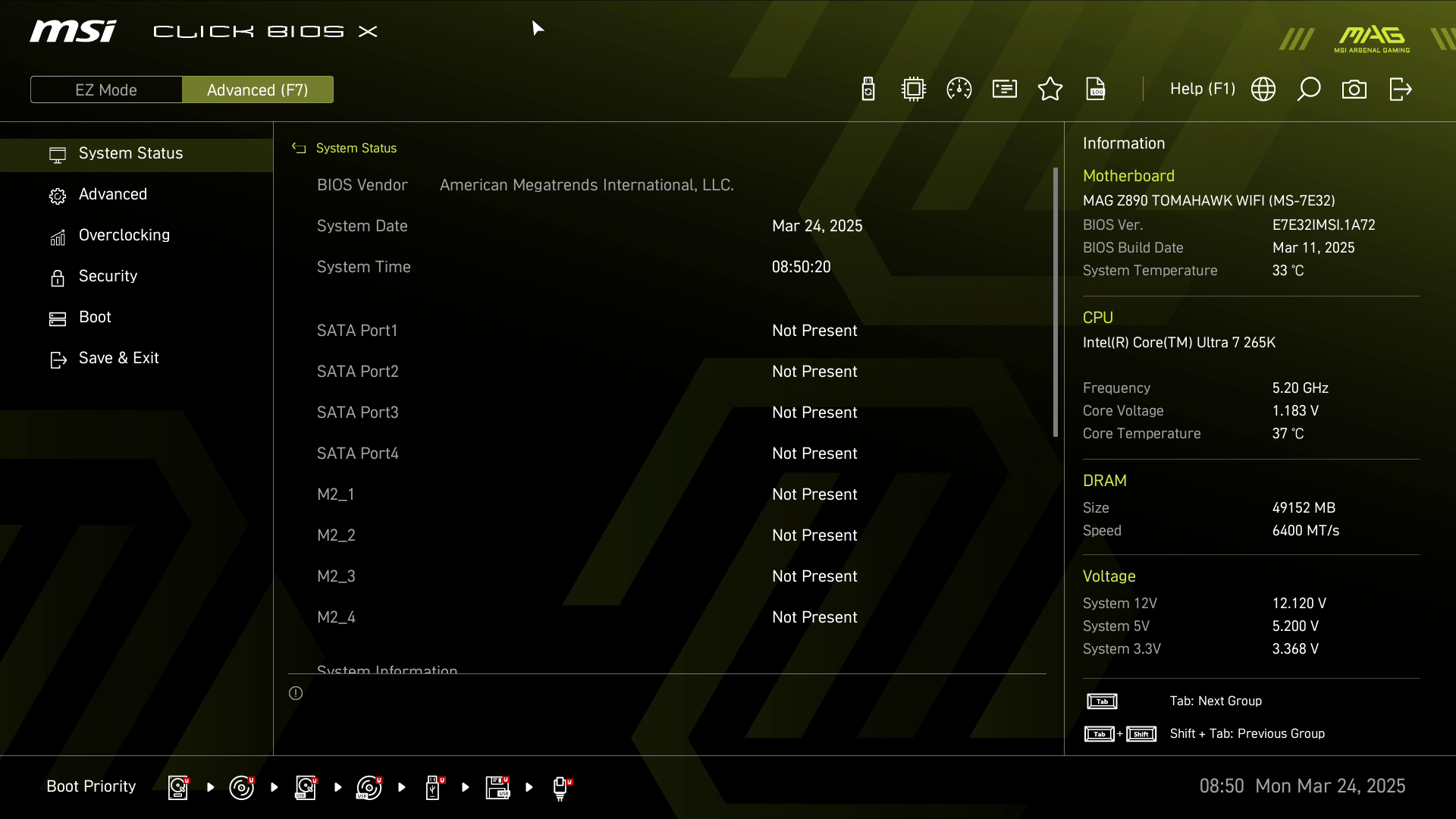1456x819 pixels.
Task: Click the star favorites icon
Action: pos(1050,89)
